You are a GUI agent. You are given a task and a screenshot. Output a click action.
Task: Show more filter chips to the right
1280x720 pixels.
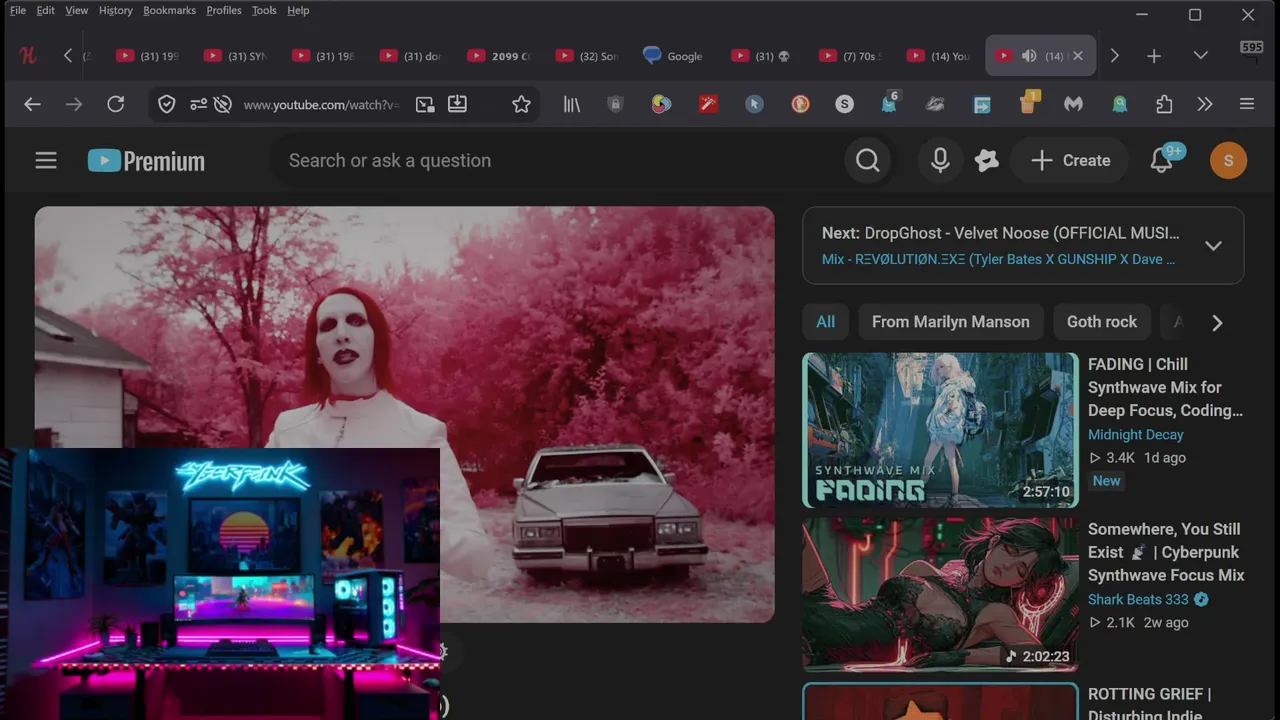[1217, 322]
